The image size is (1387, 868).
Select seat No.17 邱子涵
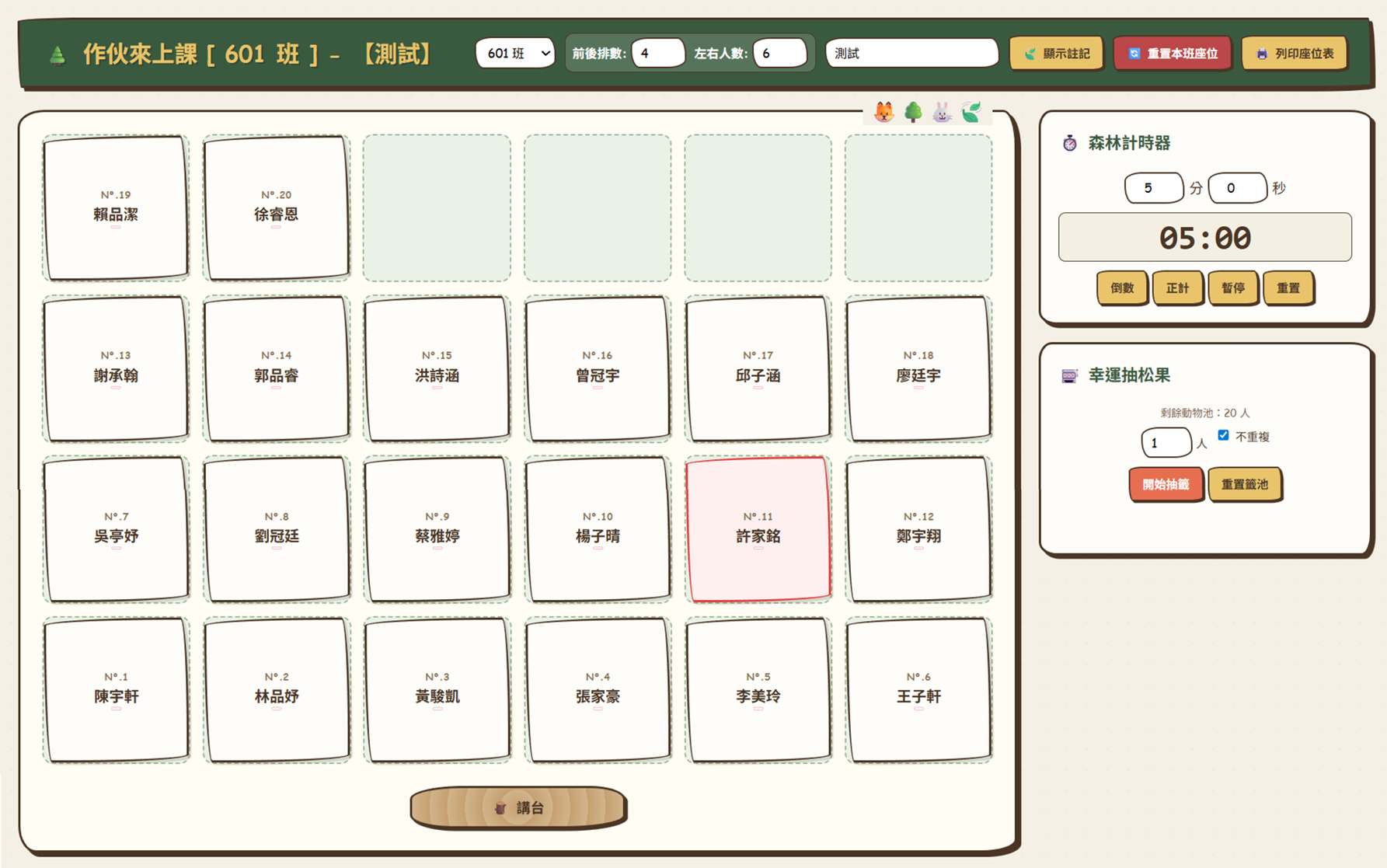[758, 368]
